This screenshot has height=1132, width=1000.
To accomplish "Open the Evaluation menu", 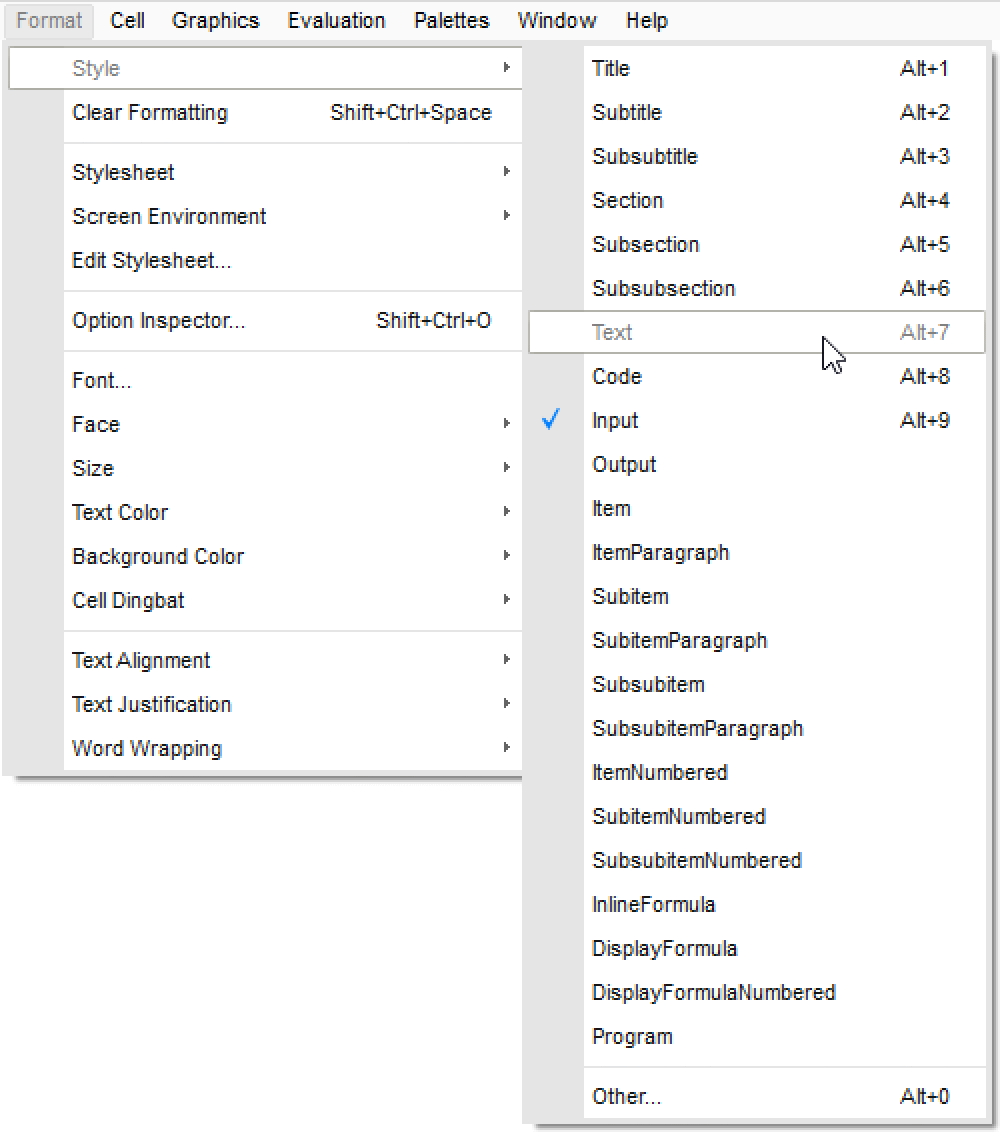I will tap(336, 20).
